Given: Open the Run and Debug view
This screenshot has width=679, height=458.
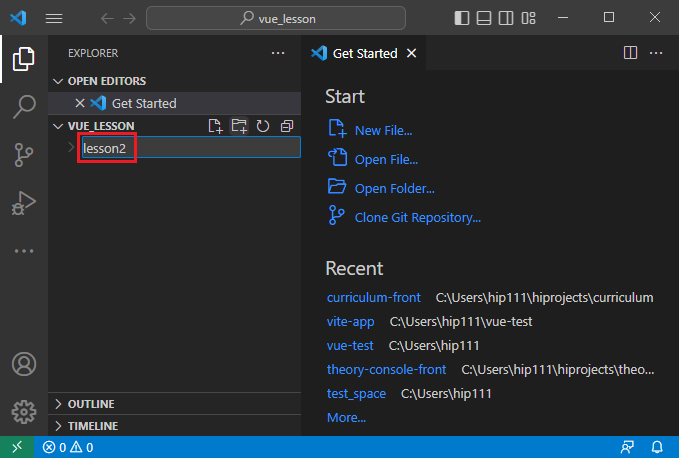Looking at the screenshot, I should pyautogui.click(x=24, y=203).
